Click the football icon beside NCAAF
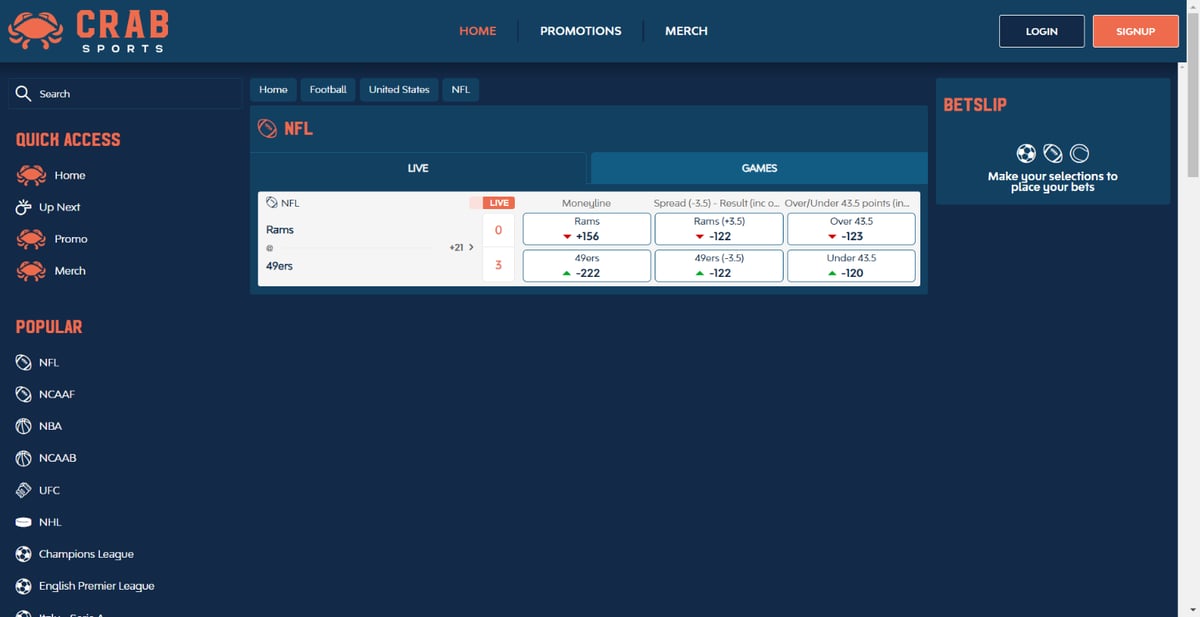This screenshot has width=1200, height=617. [24, 394]
